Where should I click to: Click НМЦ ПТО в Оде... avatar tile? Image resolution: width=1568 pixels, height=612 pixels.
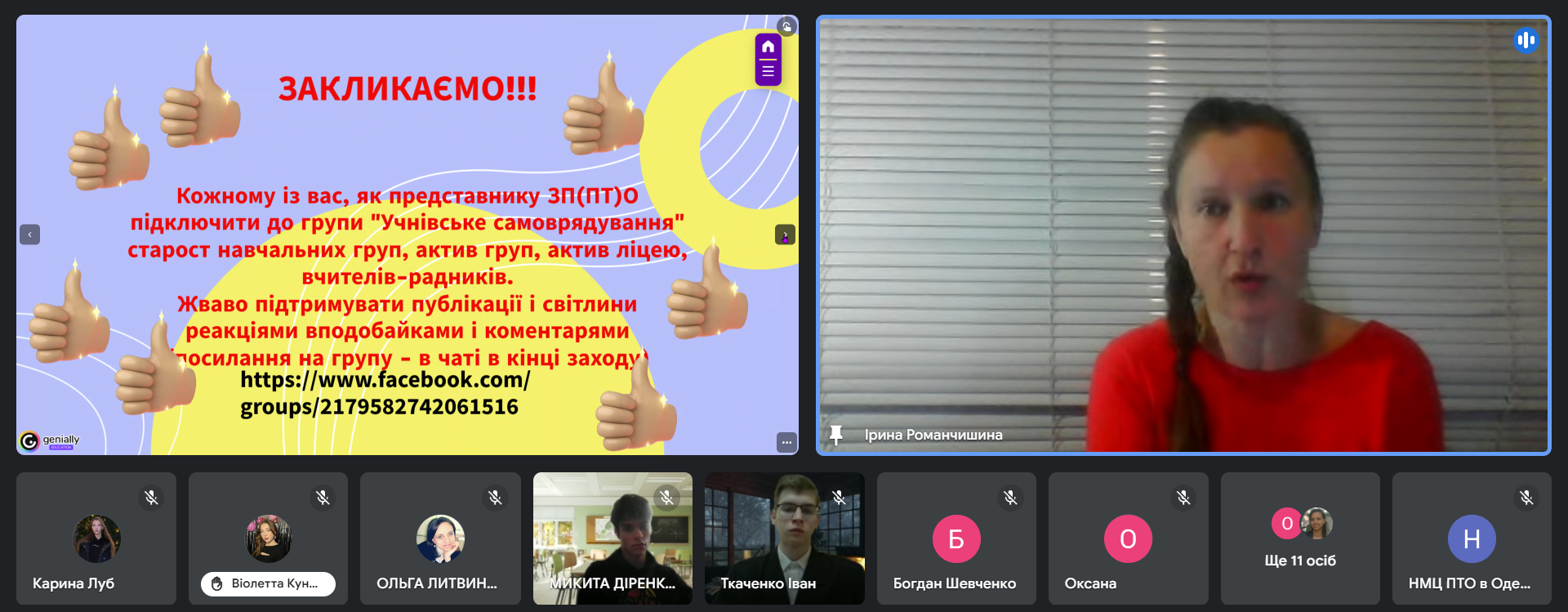1471,539
